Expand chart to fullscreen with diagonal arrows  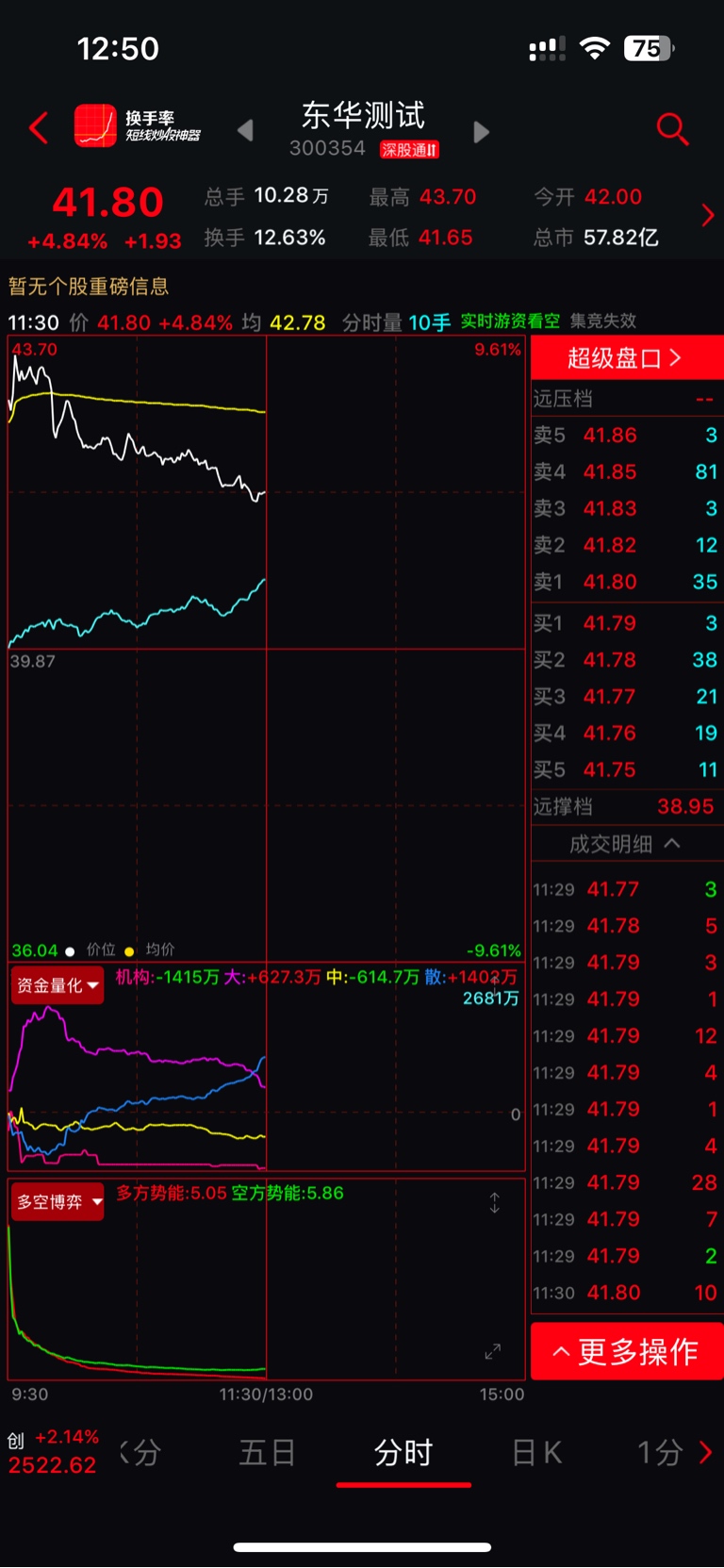point(493,1351)
